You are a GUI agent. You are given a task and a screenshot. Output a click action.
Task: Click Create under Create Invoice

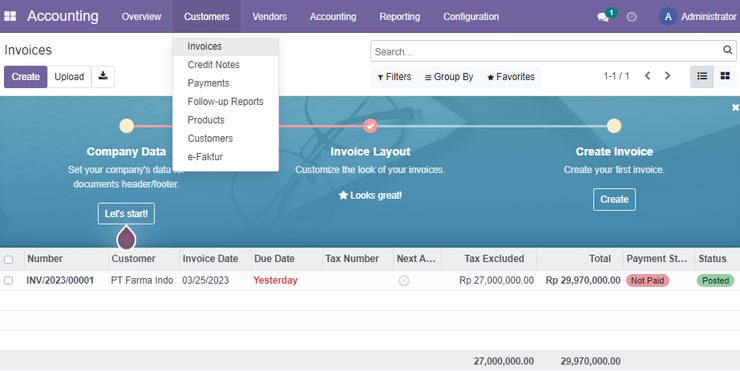[614, 199]
